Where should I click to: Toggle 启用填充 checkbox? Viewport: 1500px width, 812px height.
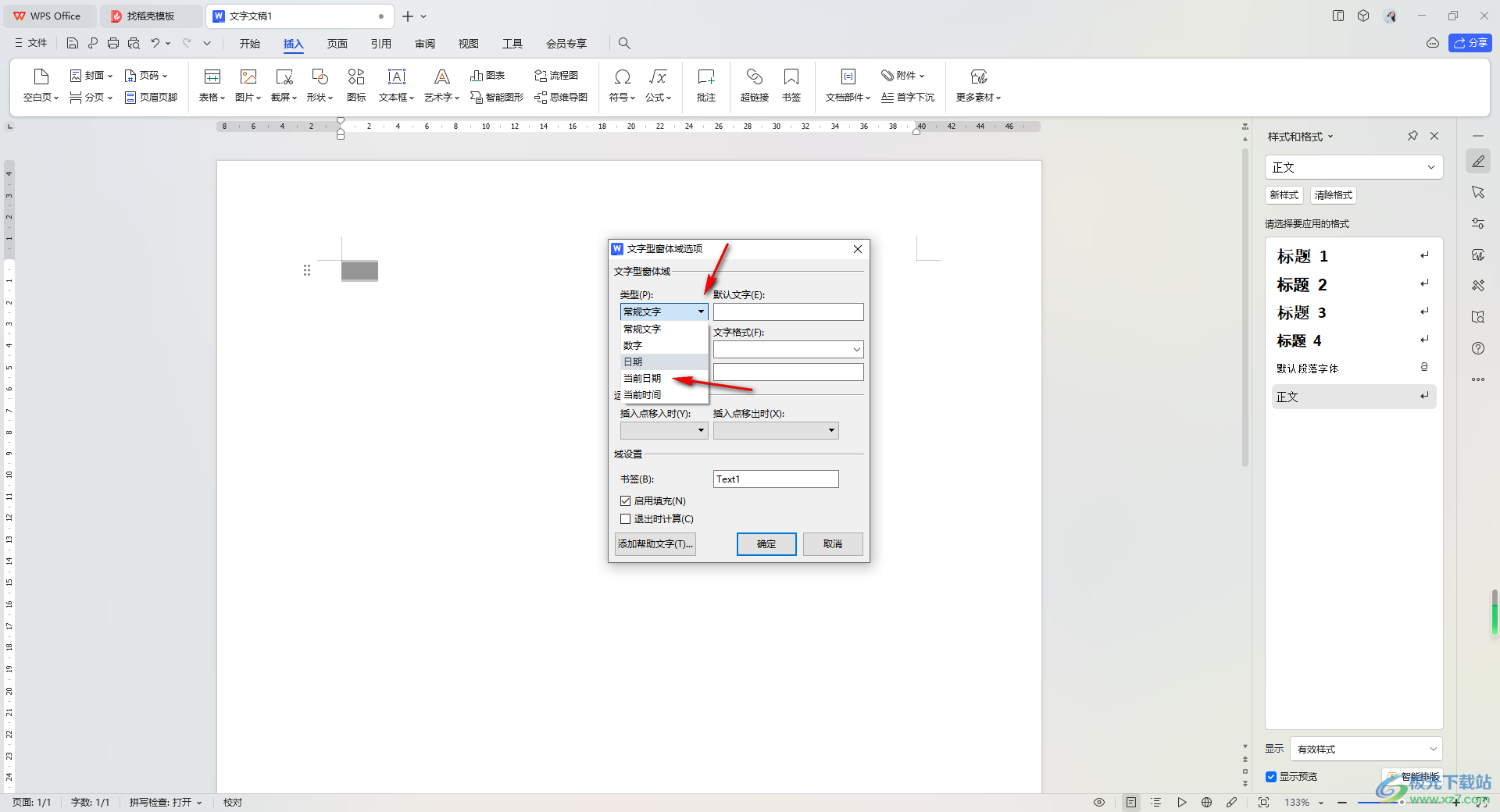(625, 501)
